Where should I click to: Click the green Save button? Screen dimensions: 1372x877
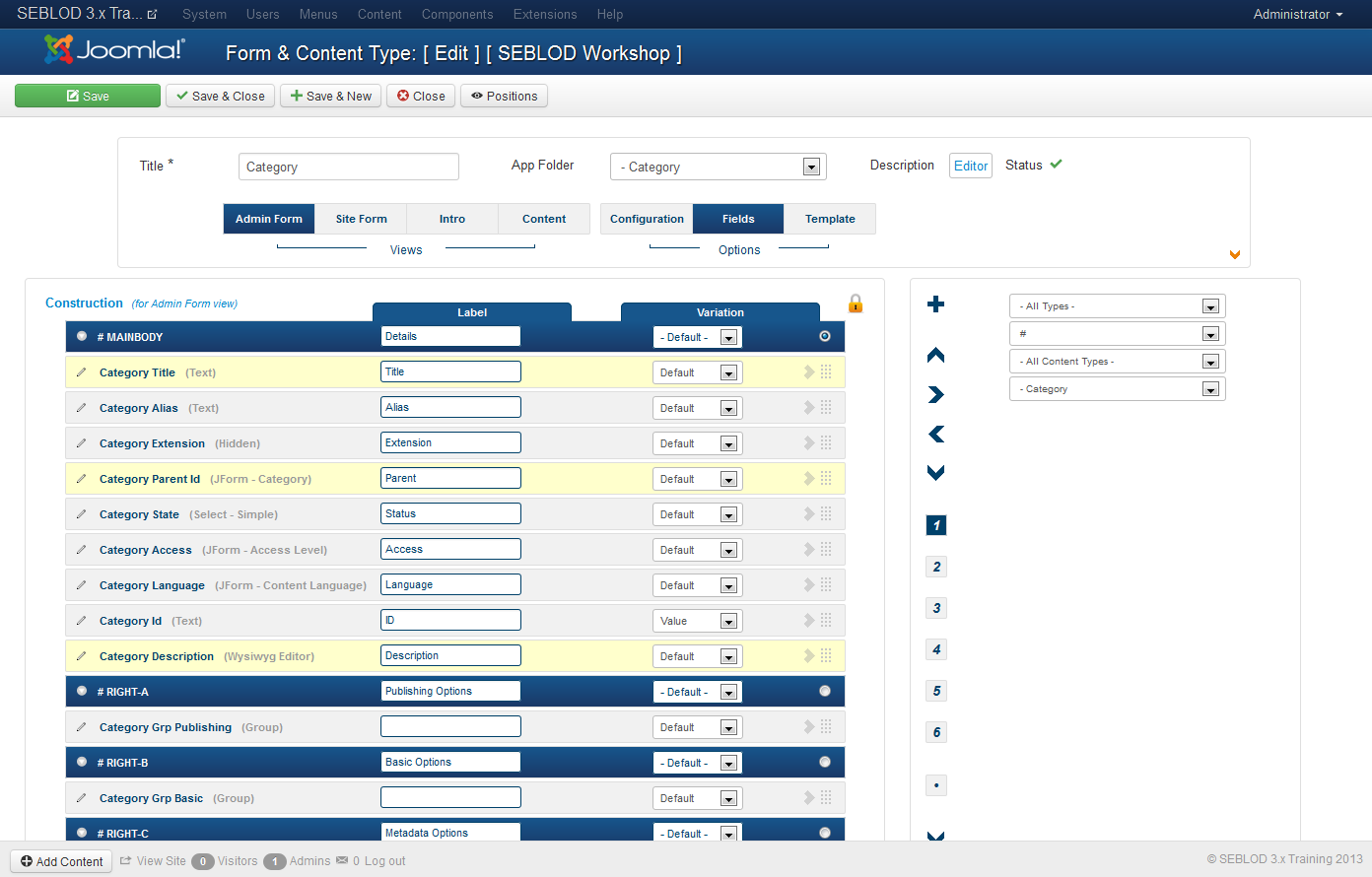click(x=88, y=96)
